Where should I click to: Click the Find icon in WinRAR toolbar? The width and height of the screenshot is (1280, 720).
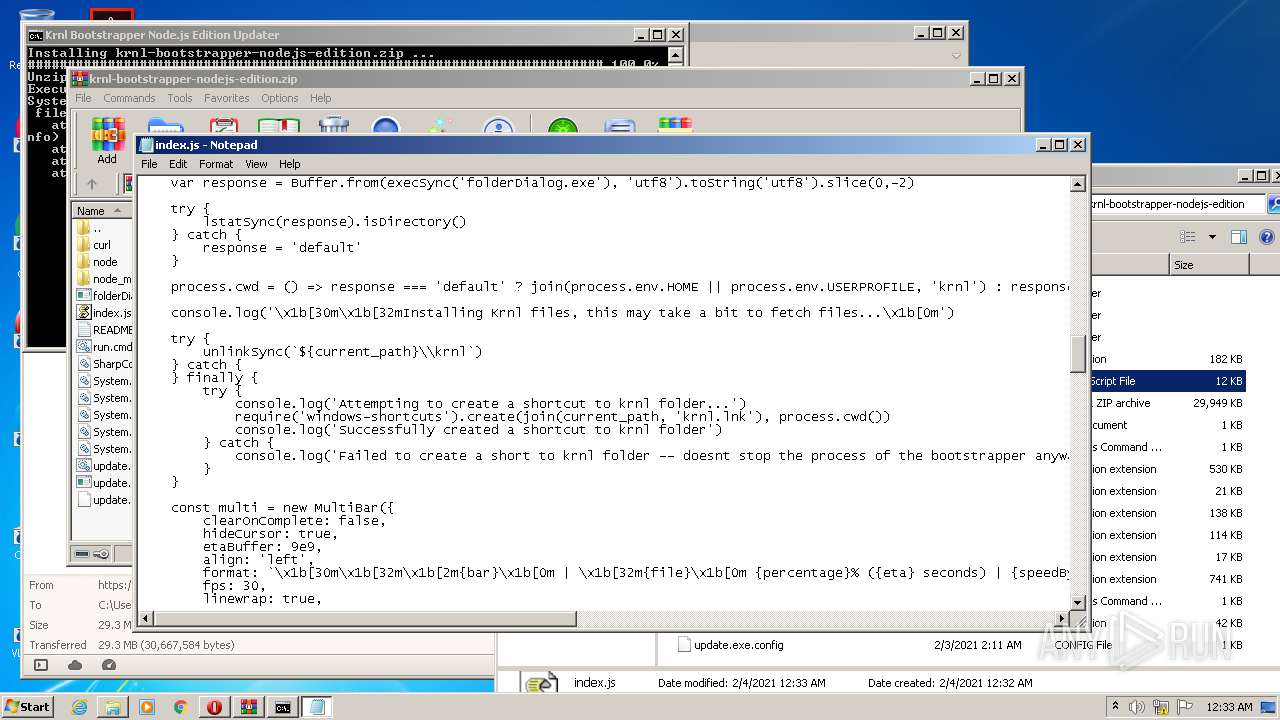[x=386, y=125]
